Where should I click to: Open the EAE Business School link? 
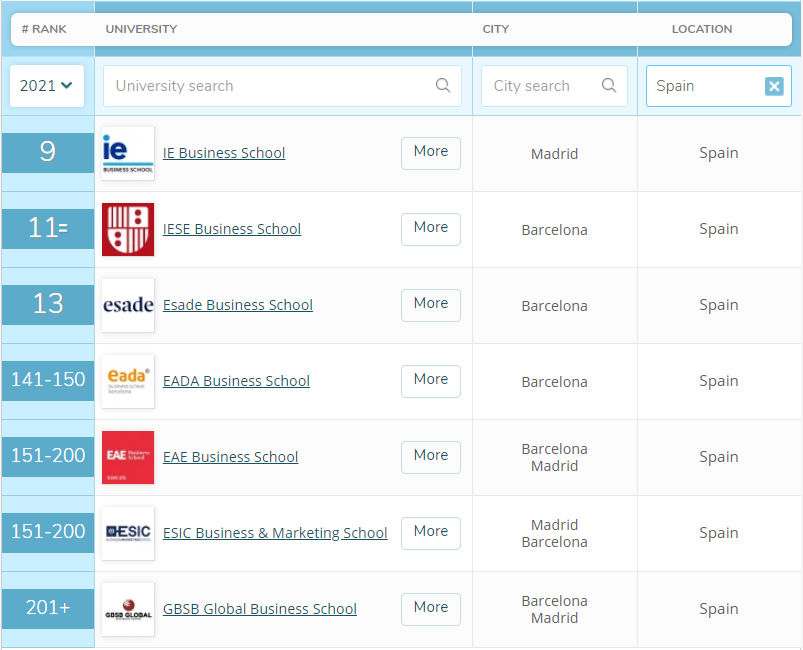[x=230, y=456]
